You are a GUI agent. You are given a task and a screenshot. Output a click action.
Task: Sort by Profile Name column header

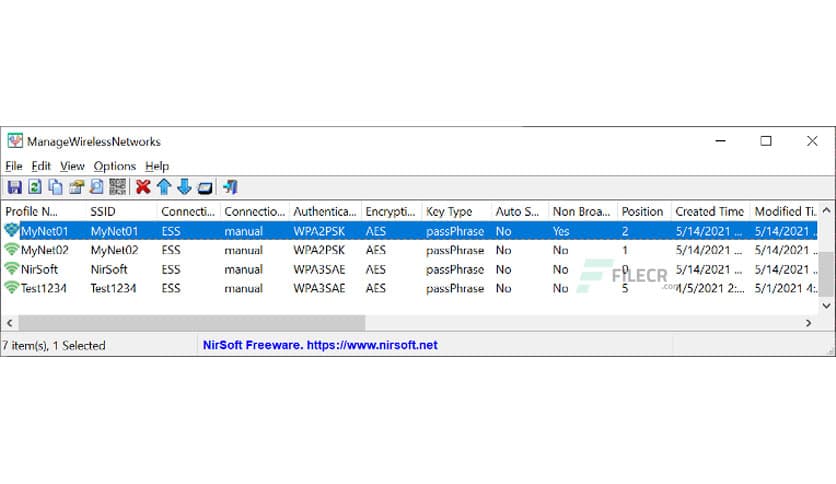click(x=43, y=212)
